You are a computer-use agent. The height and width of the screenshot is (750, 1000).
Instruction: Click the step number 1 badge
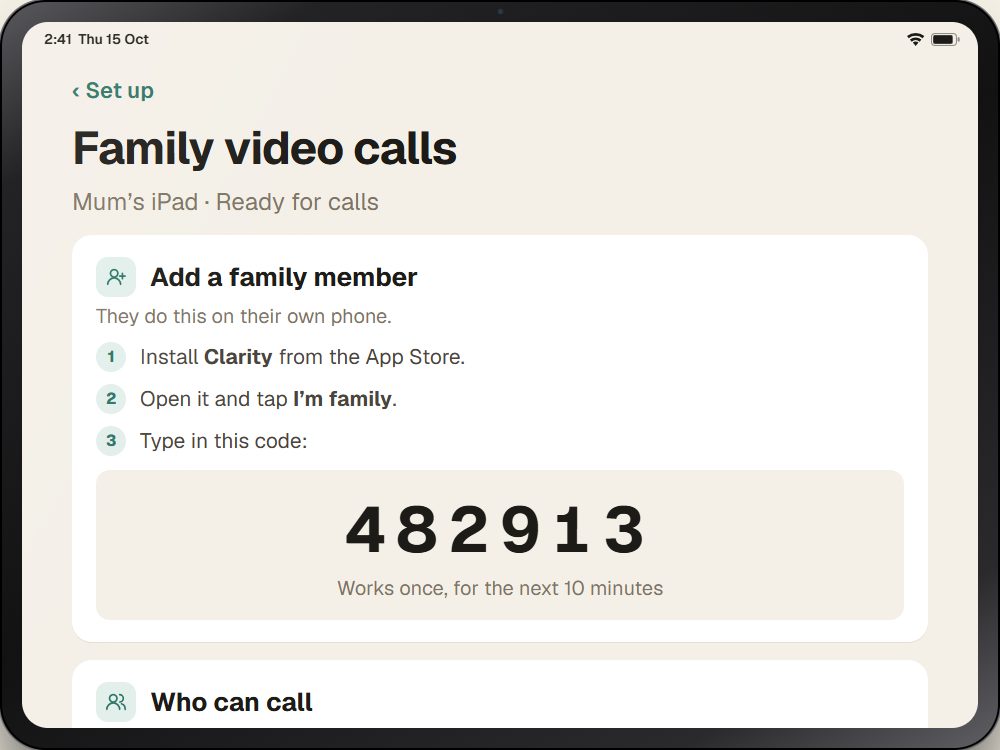(111, 357)
